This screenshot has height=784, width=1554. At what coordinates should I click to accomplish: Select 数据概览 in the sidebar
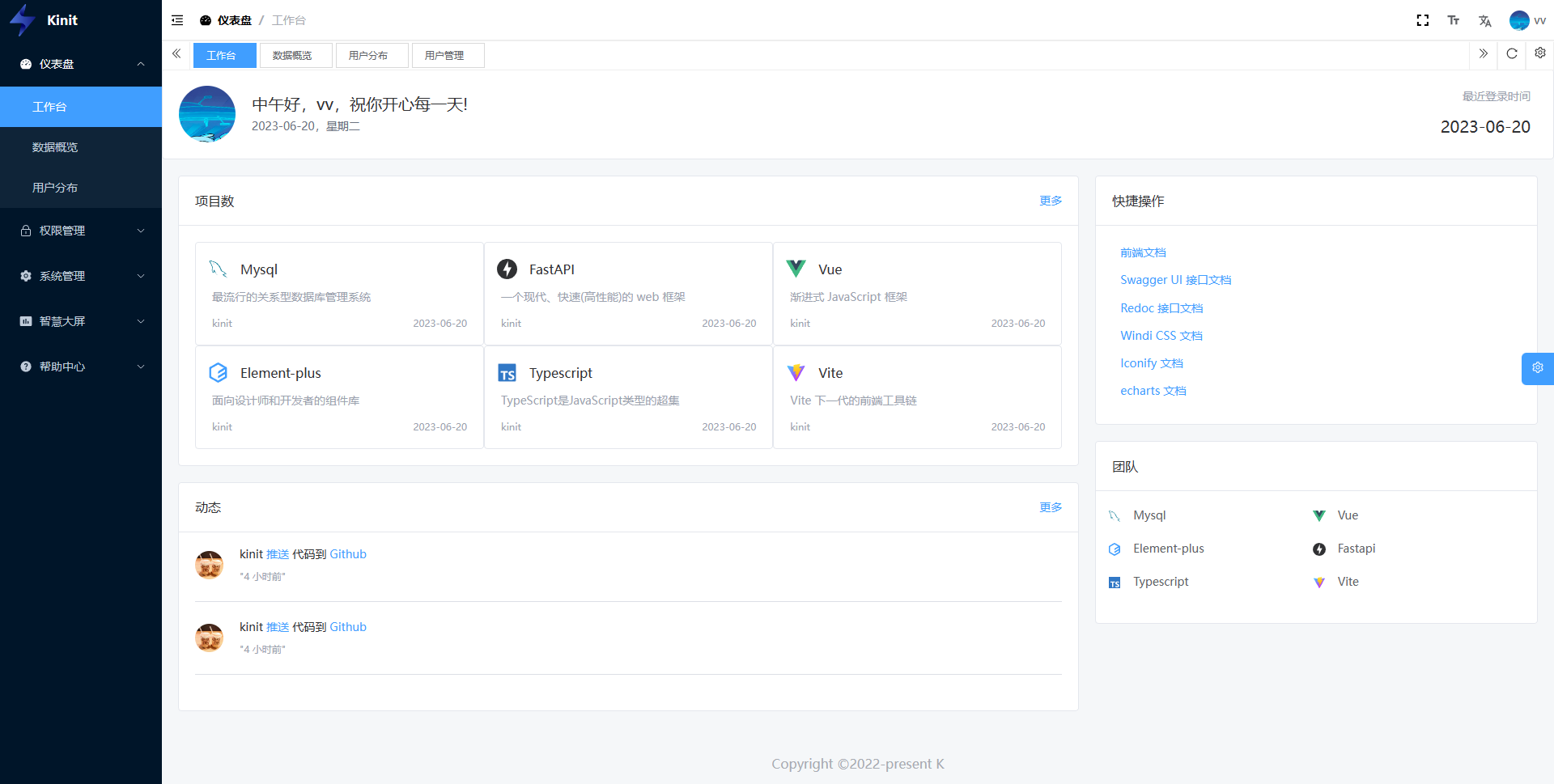81,147
